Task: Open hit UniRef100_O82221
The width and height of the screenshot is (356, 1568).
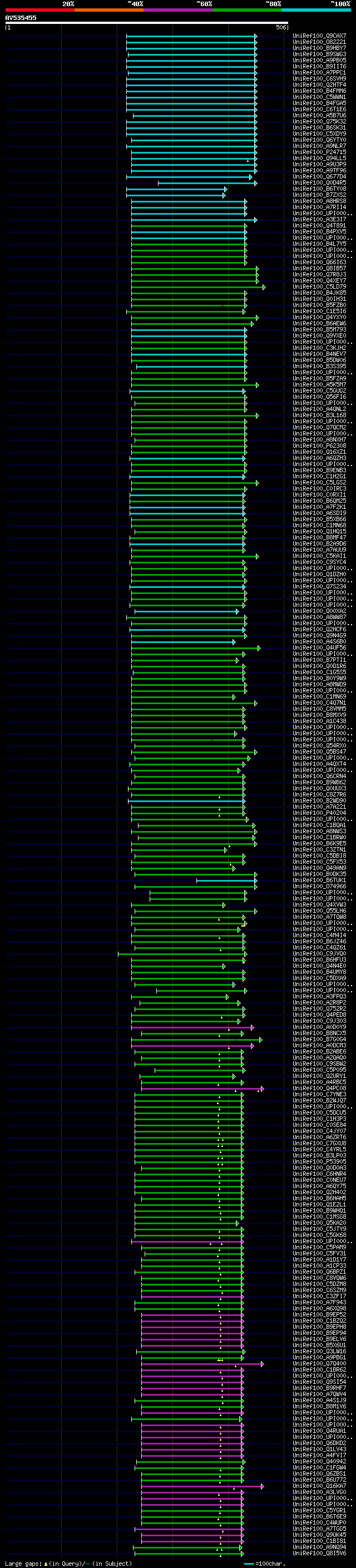Action: click(x=319, y=42)
